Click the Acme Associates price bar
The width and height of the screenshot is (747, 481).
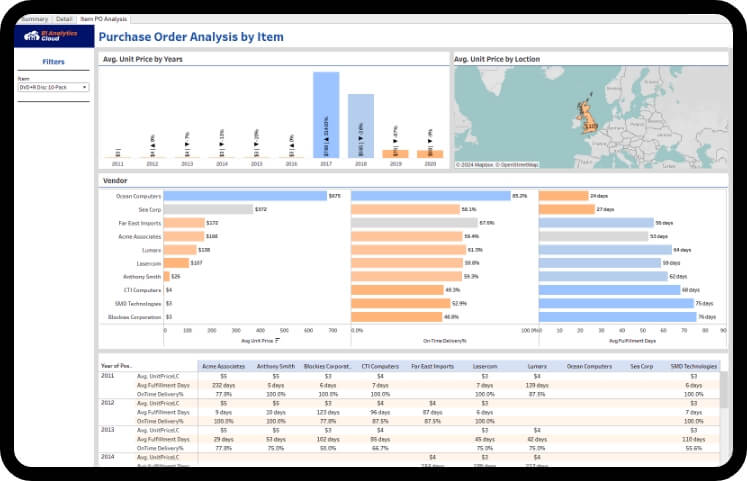tap(184, 236)
